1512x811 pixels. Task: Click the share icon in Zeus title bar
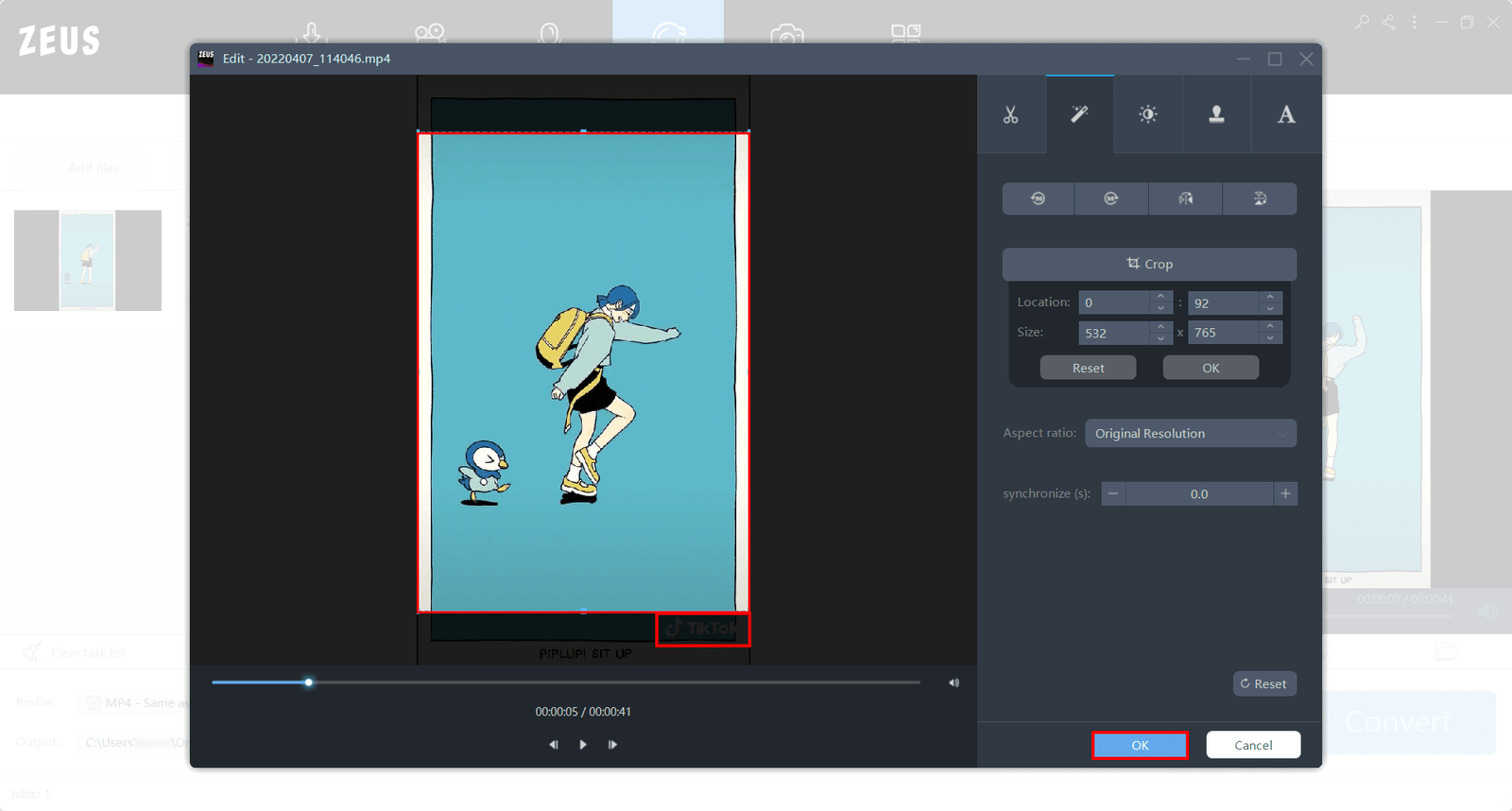(x=1388, y=22)
